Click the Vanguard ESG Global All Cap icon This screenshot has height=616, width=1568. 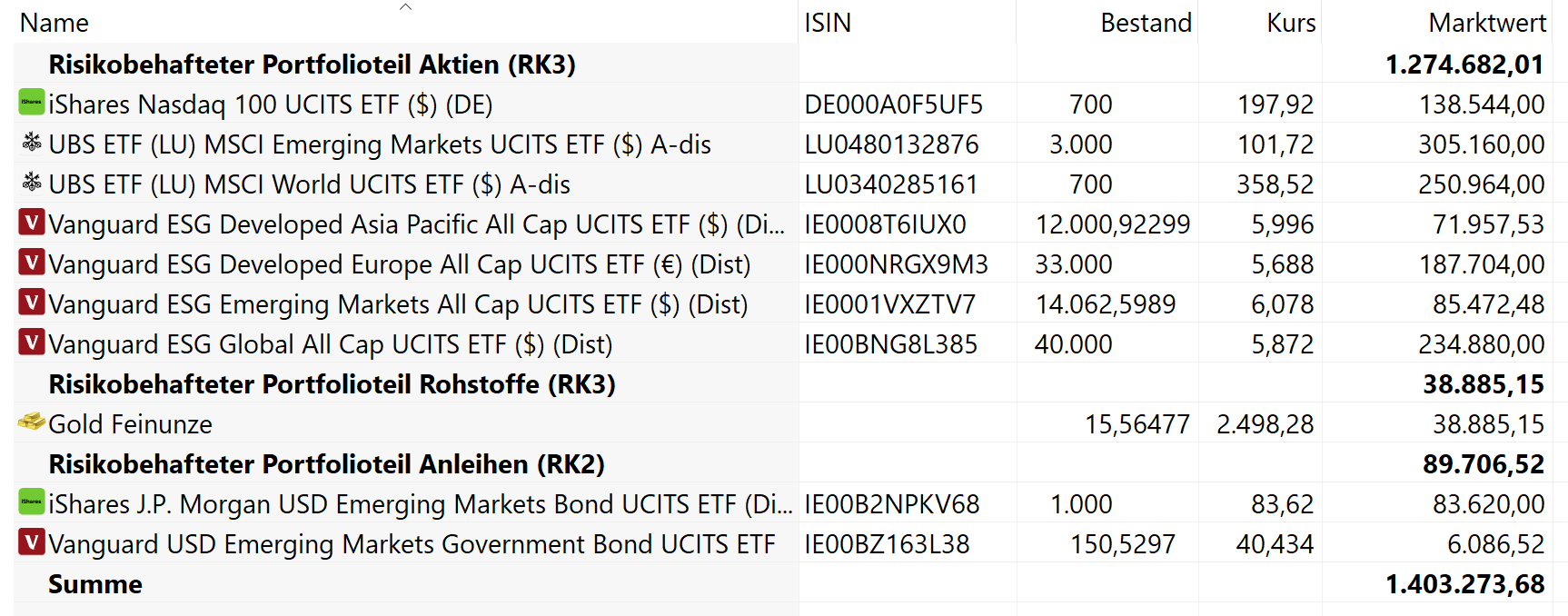[32, 343]
